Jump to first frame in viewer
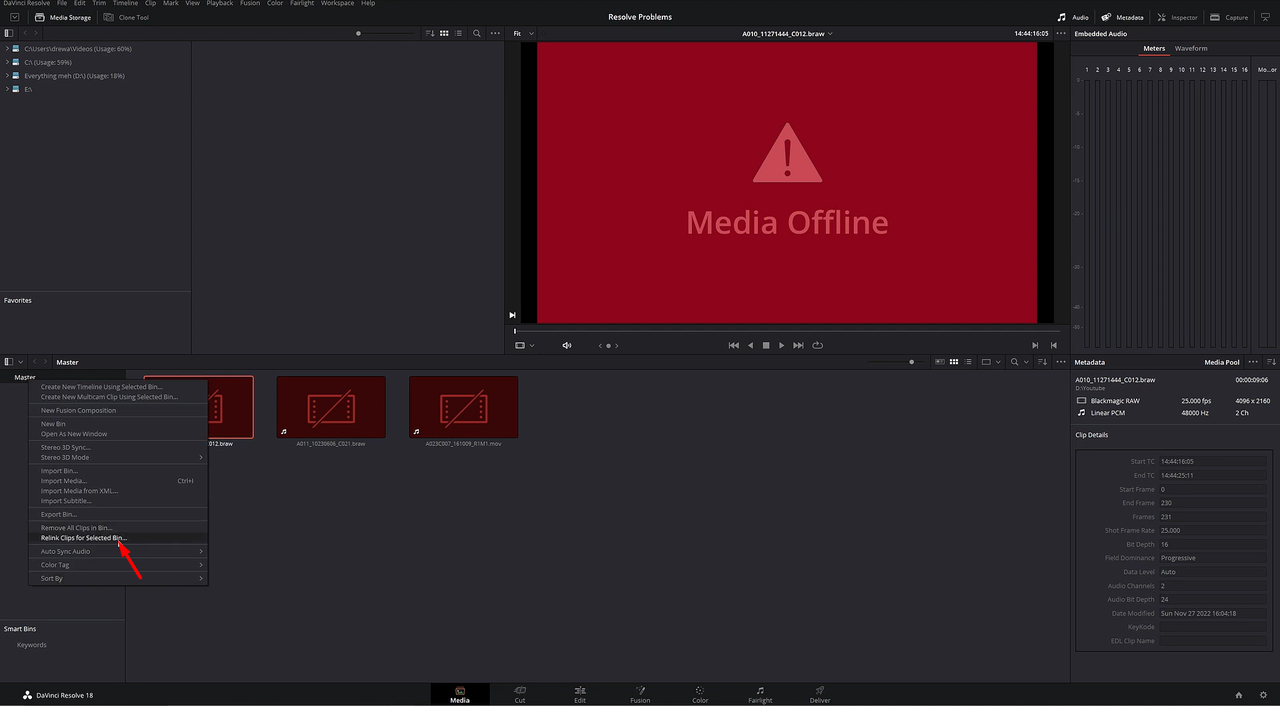Screen dimensions: 1280x706 (x=733, y=345)
